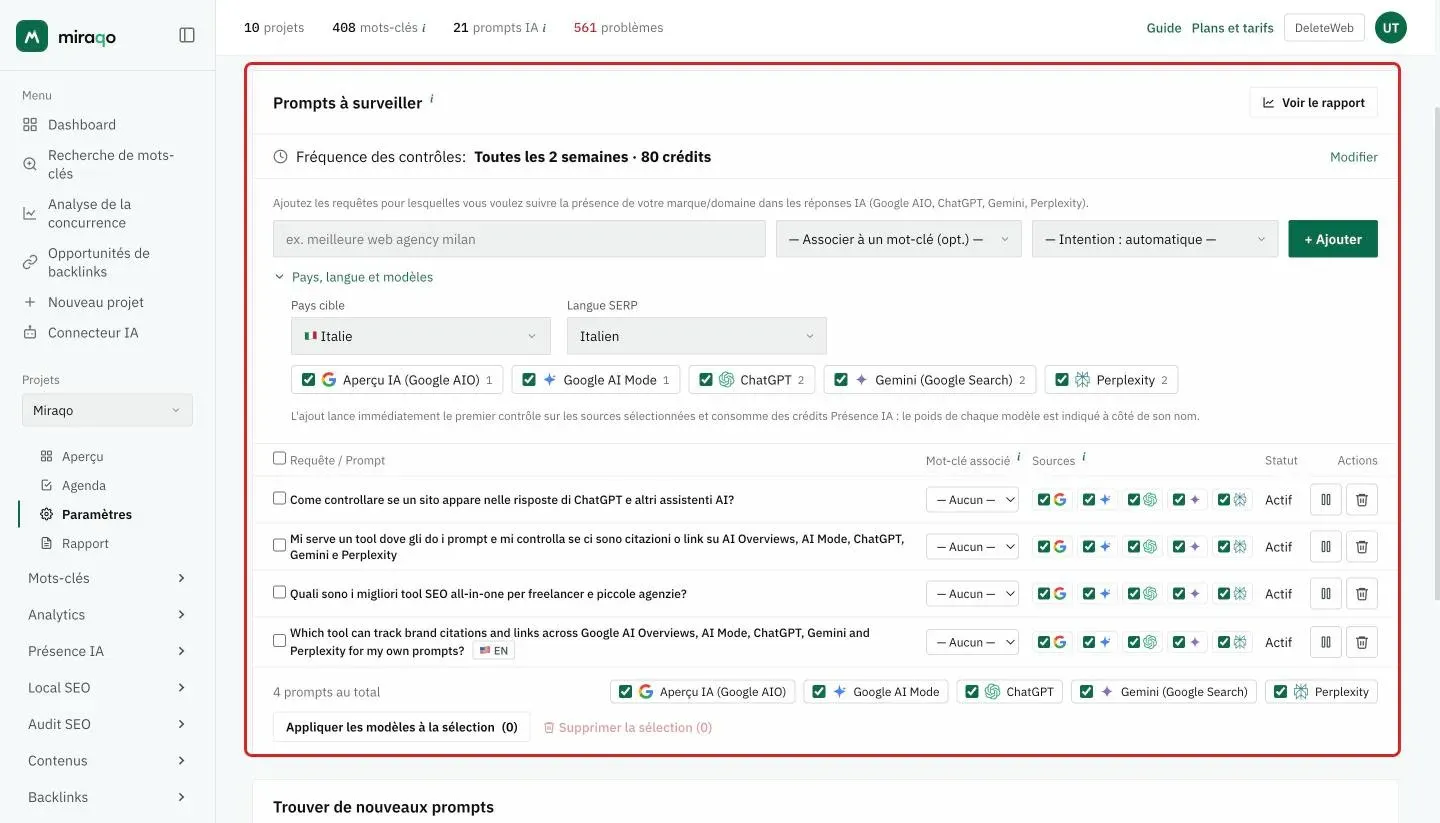Pause the 'Which tool can track brand' prompt
The width and height of the screenshot is (1440, 823).
click(1326, 642)
